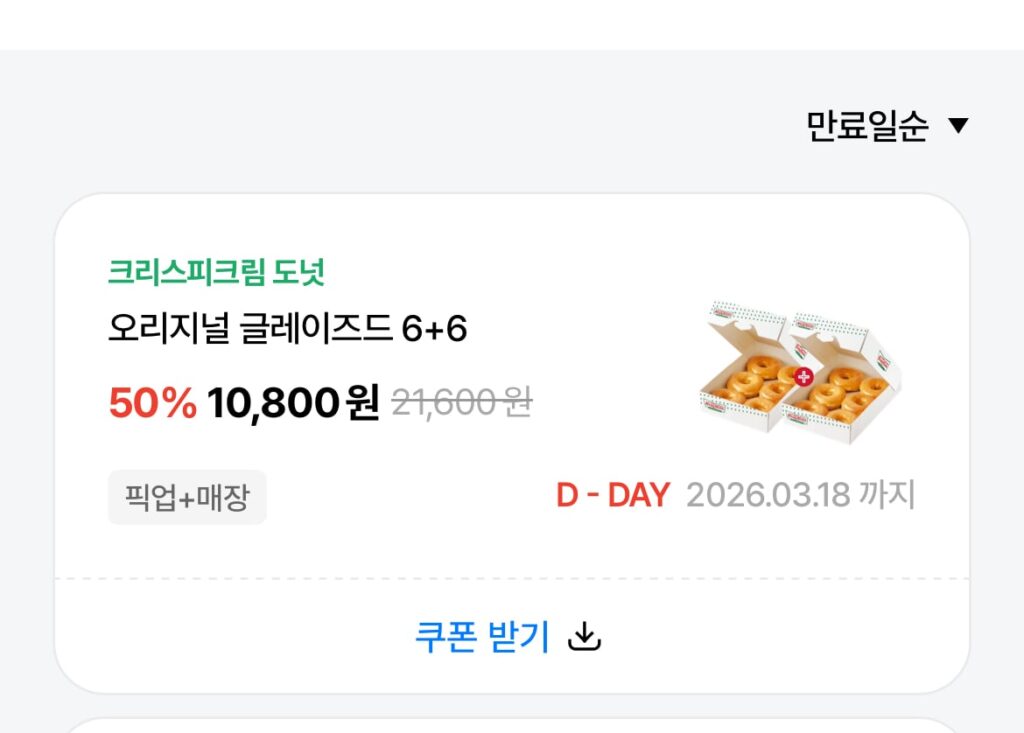Viewport: 1024px width, 733px height.
Task: Select the entire Krispy Kreme coupon card
Action: tap(512, 440)
